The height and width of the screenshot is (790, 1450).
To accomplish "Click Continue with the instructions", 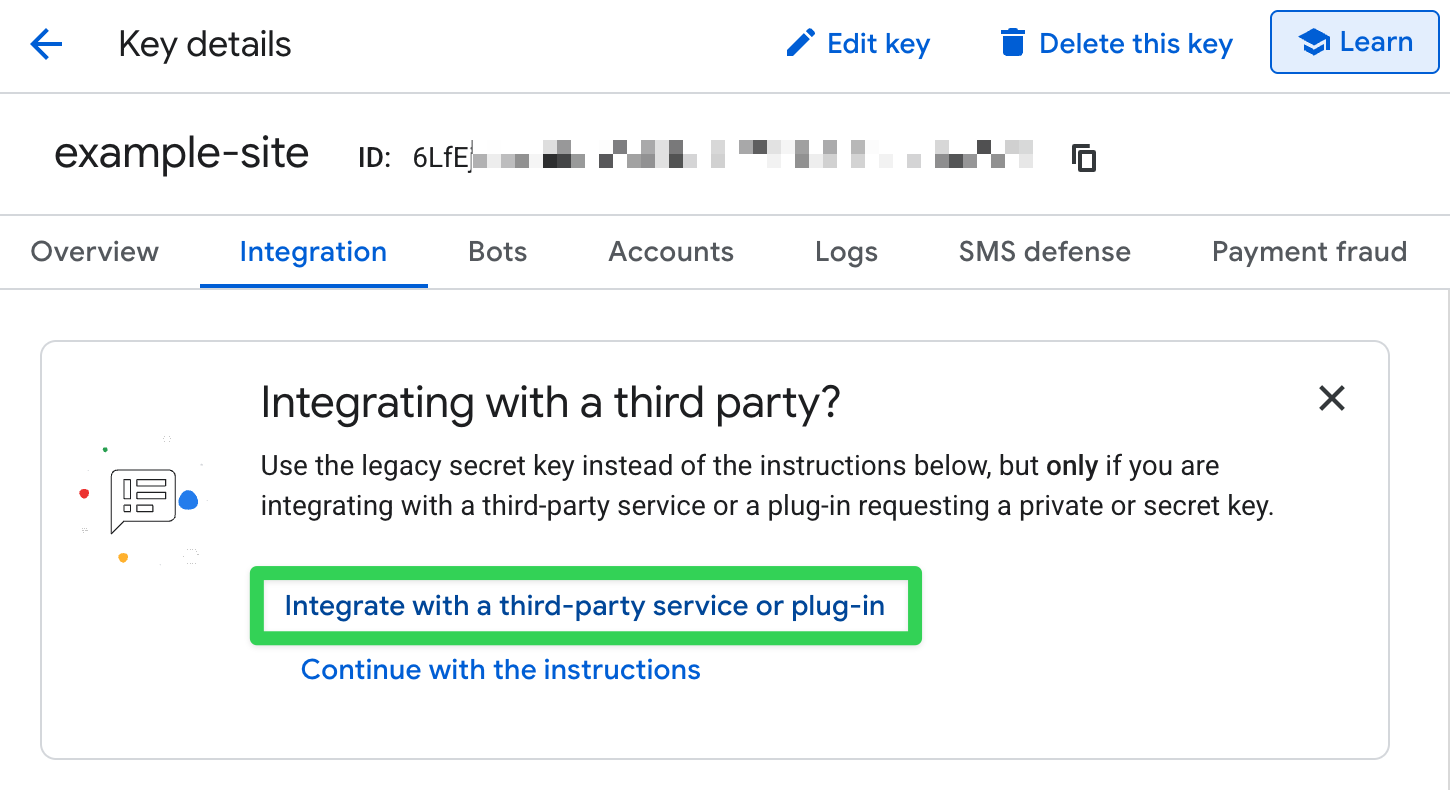I will 501,670.
